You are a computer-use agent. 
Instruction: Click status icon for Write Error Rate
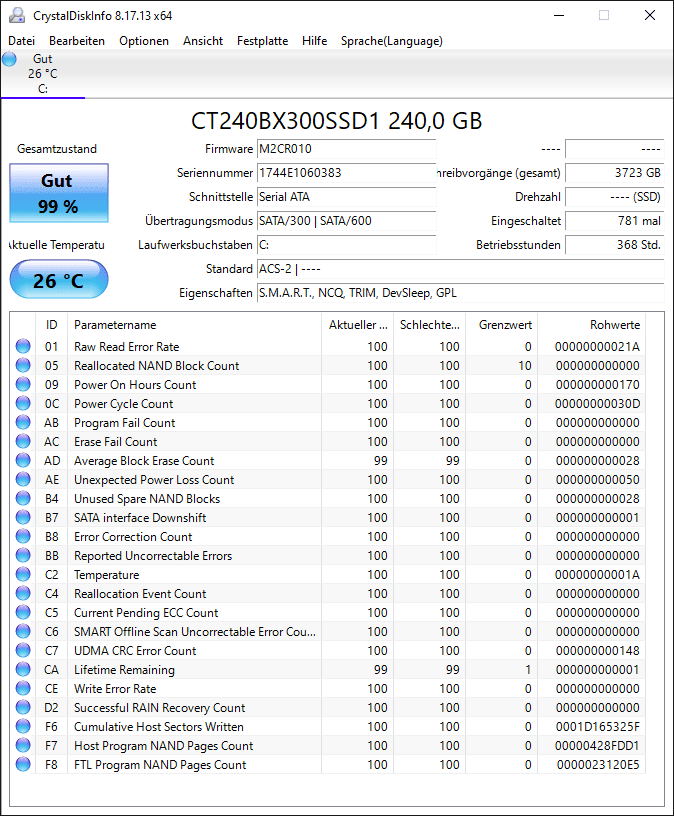click(x=23, y=688)
